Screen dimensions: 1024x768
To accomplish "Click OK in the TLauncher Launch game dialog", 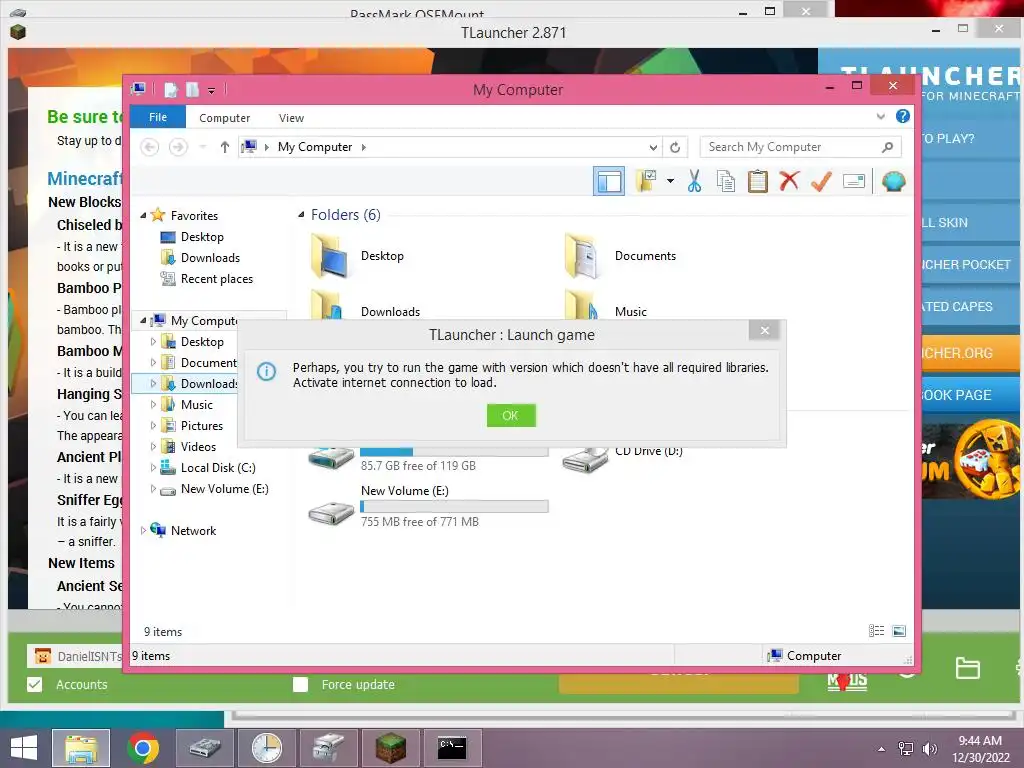I will 511,415.
